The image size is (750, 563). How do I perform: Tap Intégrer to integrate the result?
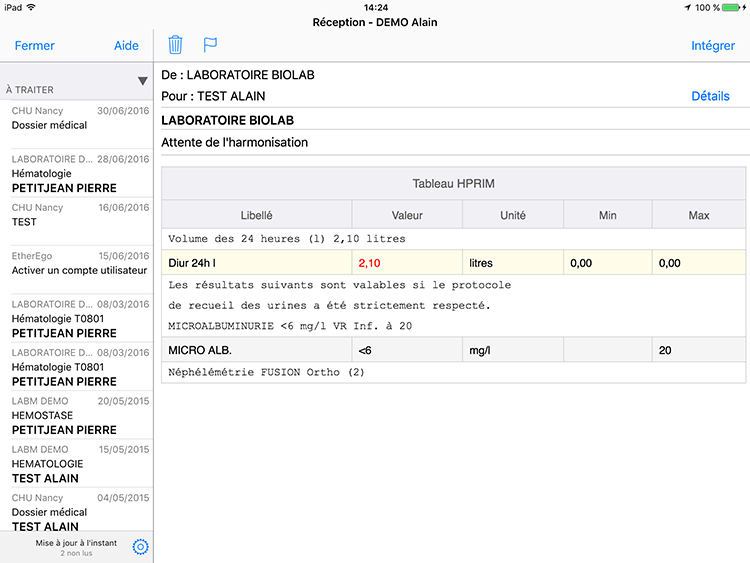[712, 46]
